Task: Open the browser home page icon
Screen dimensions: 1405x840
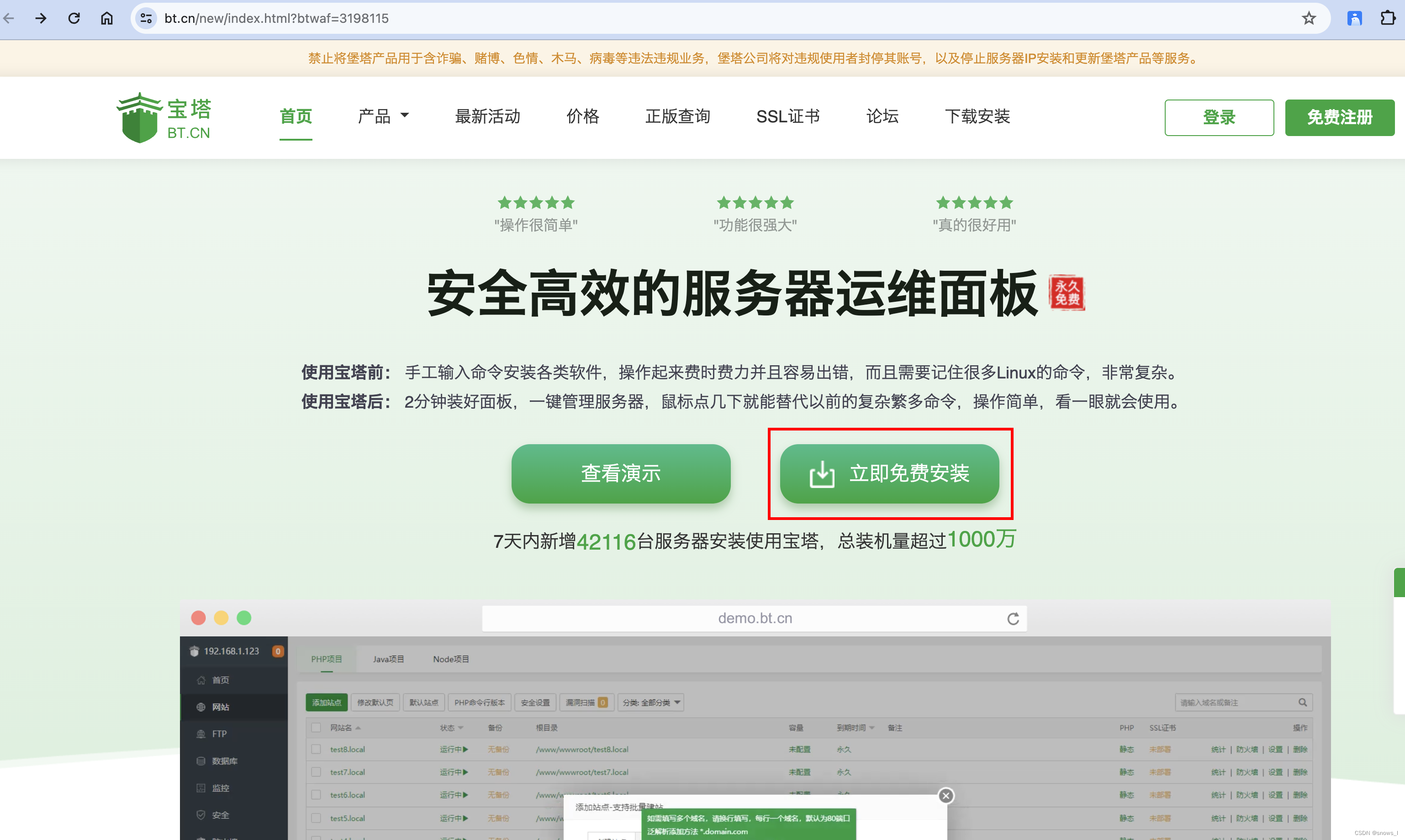Action: (x=106, y=18)
